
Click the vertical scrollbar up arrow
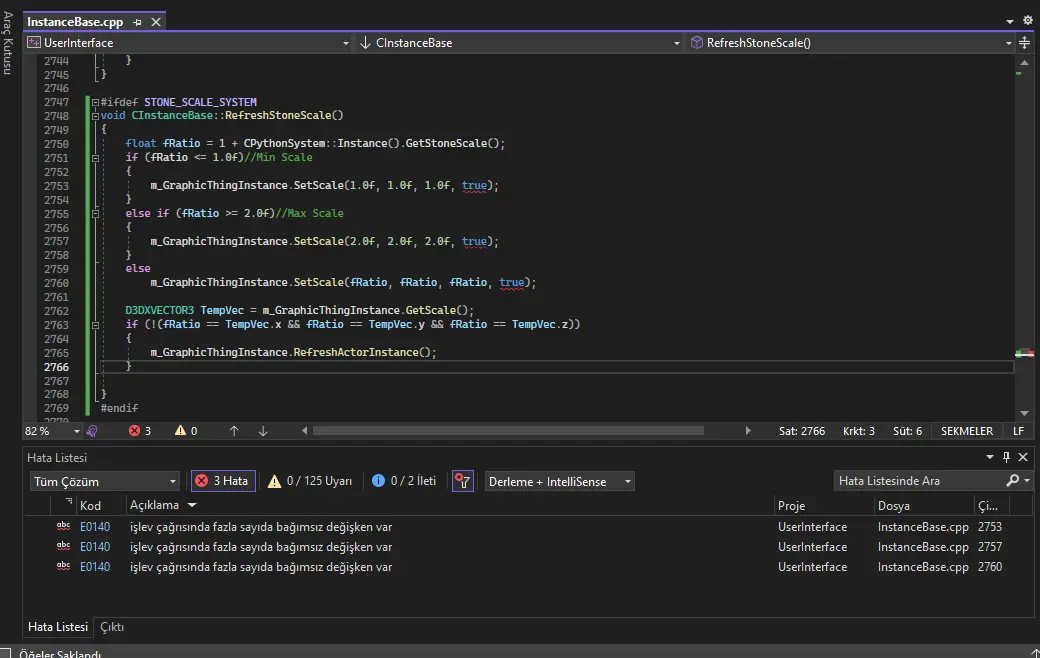tap(1024, 63)
